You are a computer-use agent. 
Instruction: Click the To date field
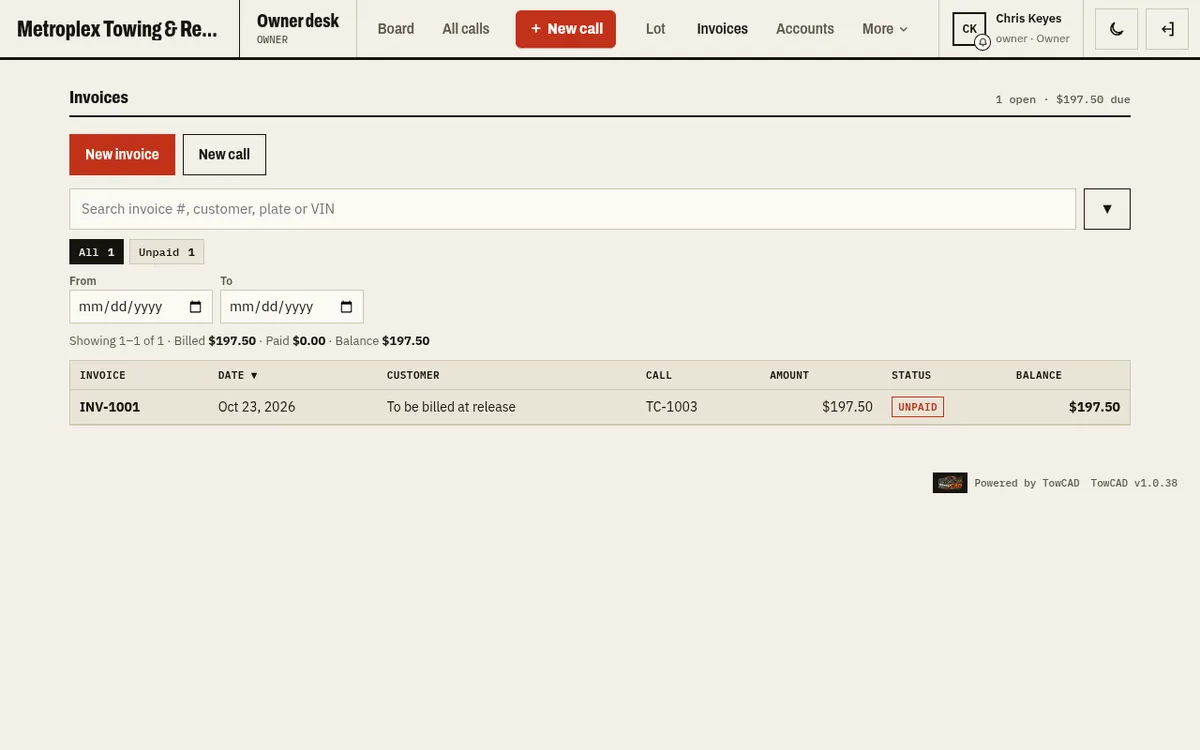(292, 307)
